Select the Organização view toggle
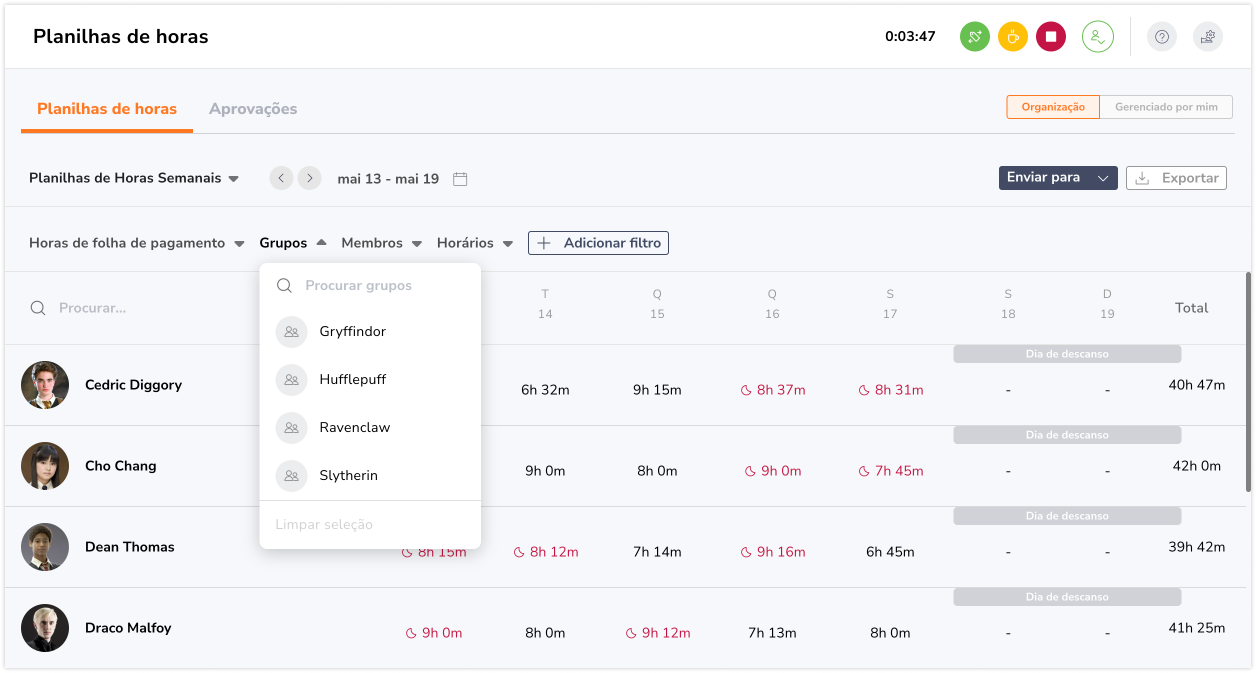This screenshot has height=673, width=1256. [x=1052, y=107]
